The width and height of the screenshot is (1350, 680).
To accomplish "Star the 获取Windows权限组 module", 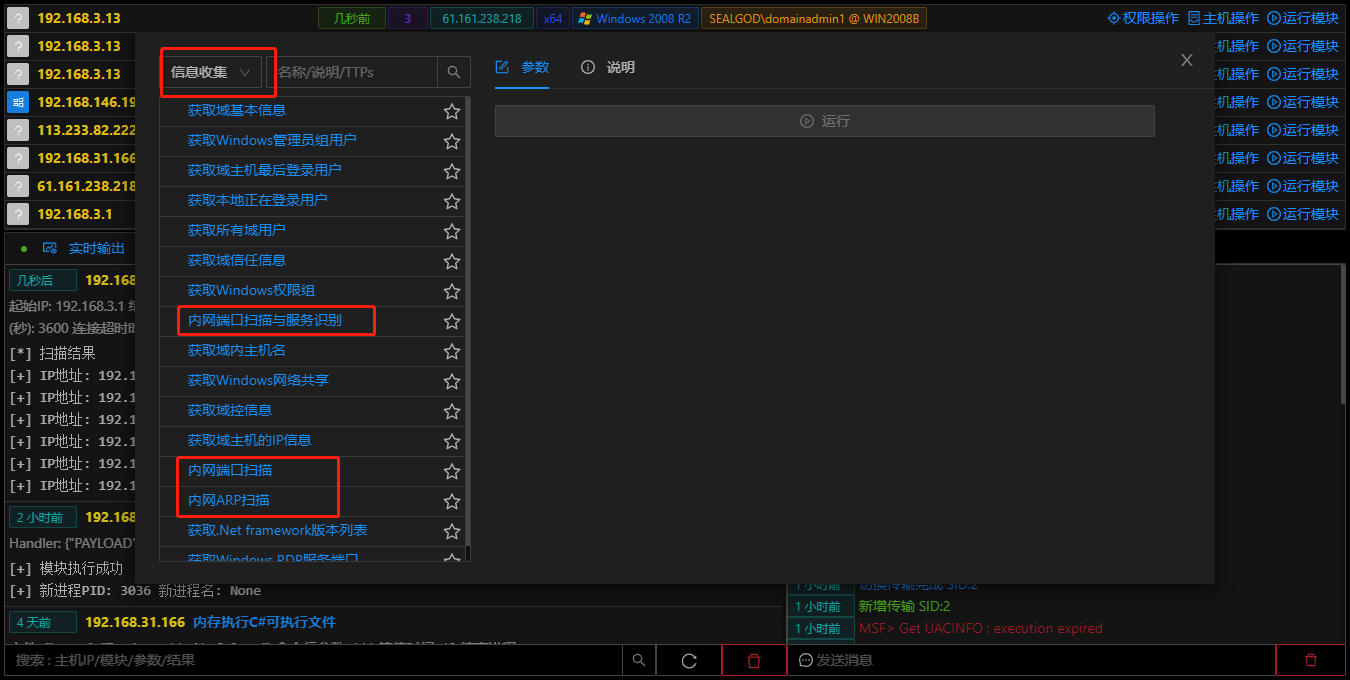I will pos(452,292).
